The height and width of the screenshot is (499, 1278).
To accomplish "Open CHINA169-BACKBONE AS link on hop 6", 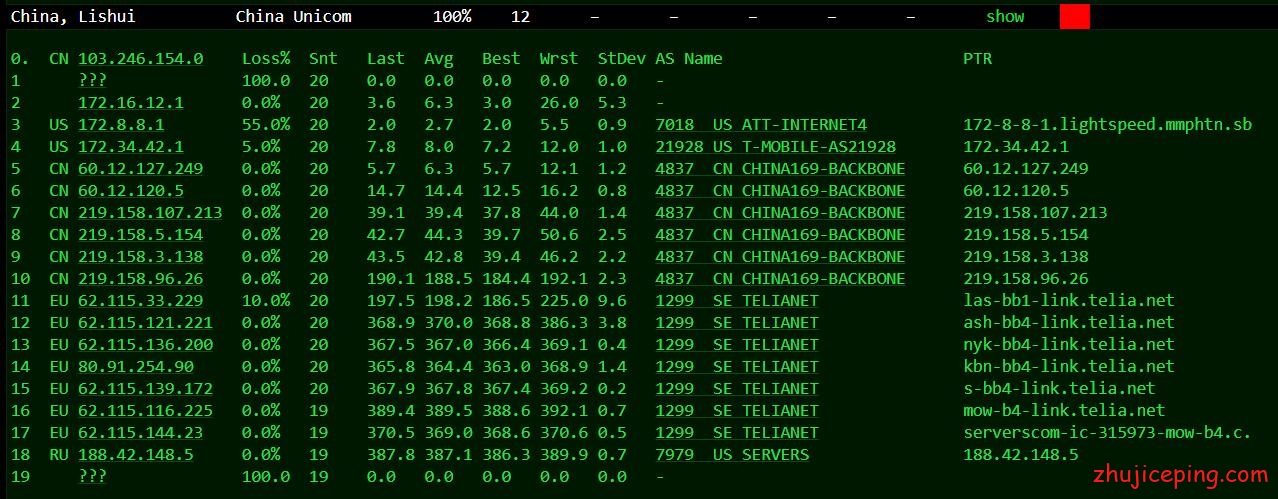I will click(780, 191).
